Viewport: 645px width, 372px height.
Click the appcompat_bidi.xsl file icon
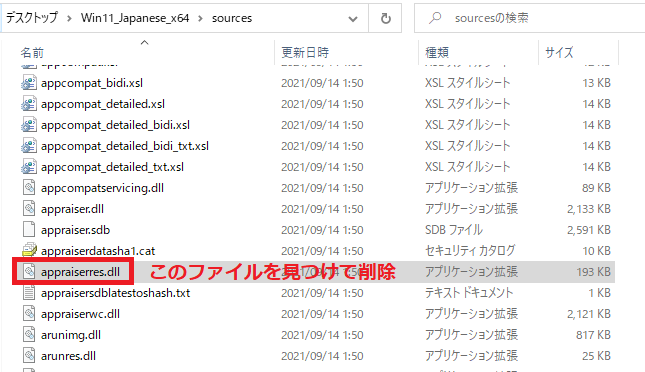coord(29,83)
